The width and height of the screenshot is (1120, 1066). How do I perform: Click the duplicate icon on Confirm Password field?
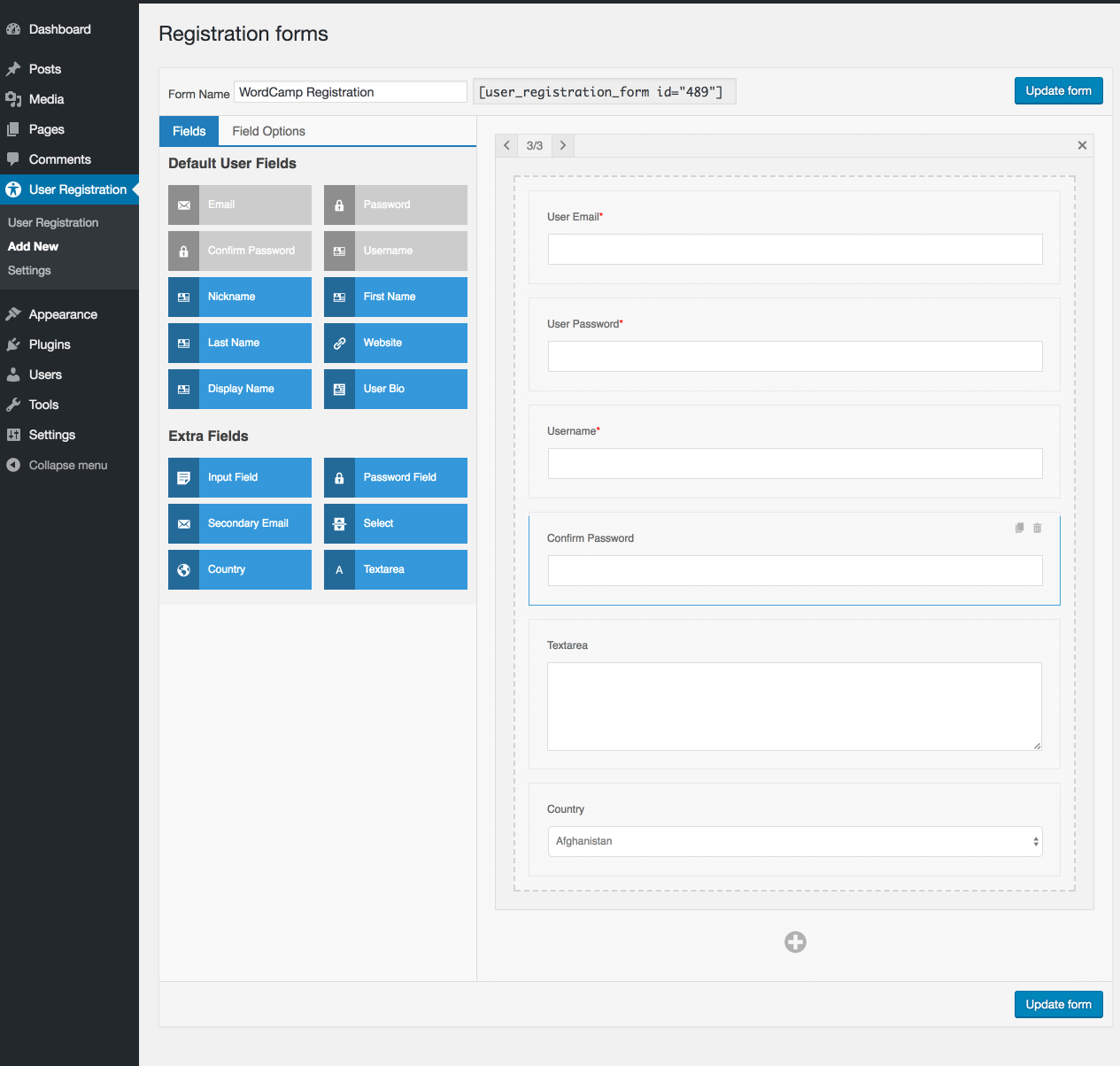(x=1019, y=528)
